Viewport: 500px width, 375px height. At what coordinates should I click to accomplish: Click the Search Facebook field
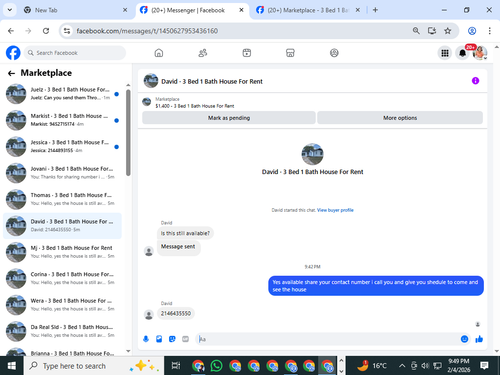[x=75, y=53]
